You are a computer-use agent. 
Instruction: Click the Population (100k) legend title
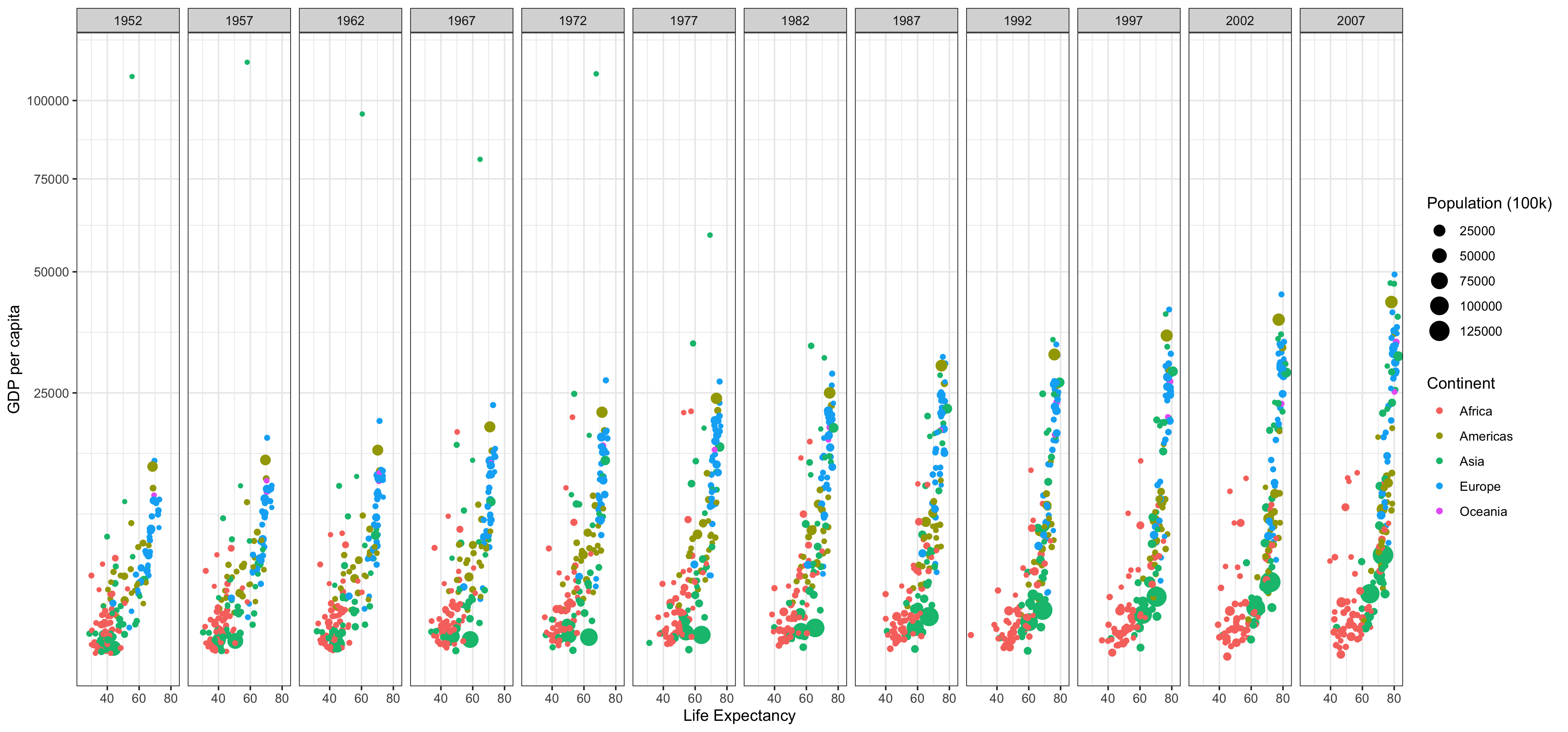(x=1489, y=204)
